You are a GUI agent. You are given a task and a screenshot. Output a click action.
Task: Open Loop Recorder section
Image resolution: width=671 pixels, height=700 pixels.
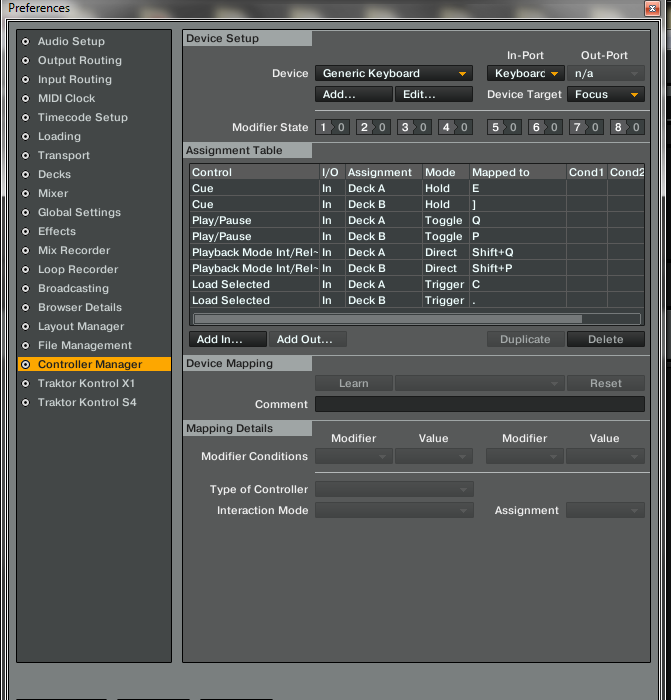point(78,269)
